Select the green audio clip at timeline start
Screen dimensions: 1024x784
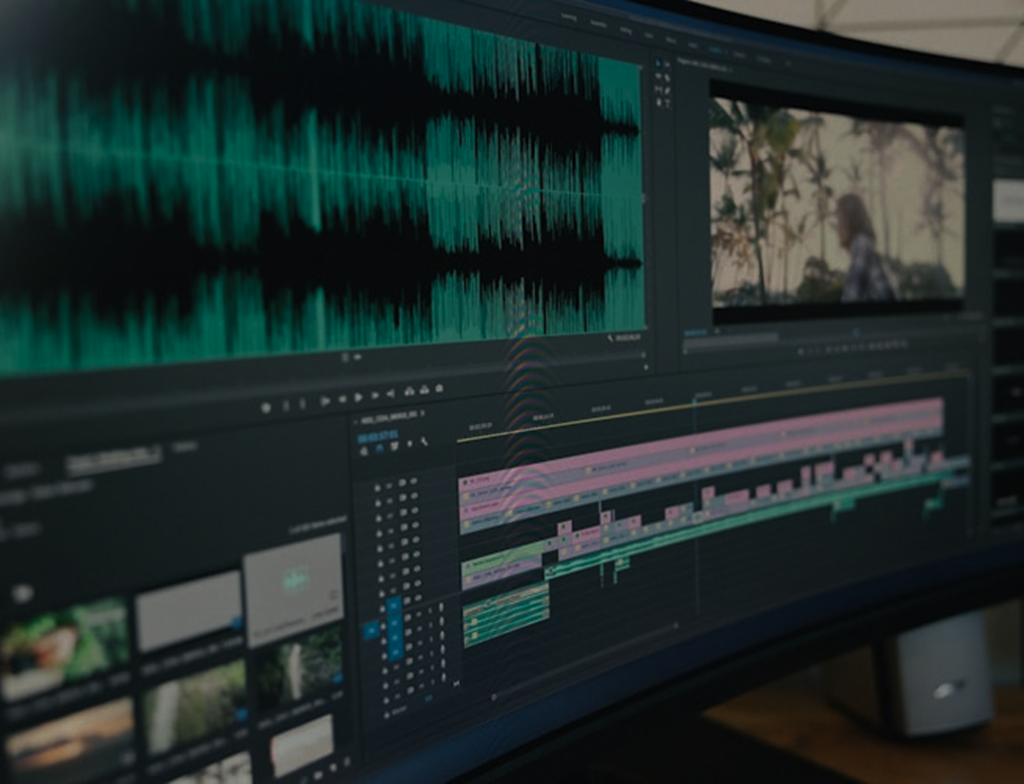[505, 614]
